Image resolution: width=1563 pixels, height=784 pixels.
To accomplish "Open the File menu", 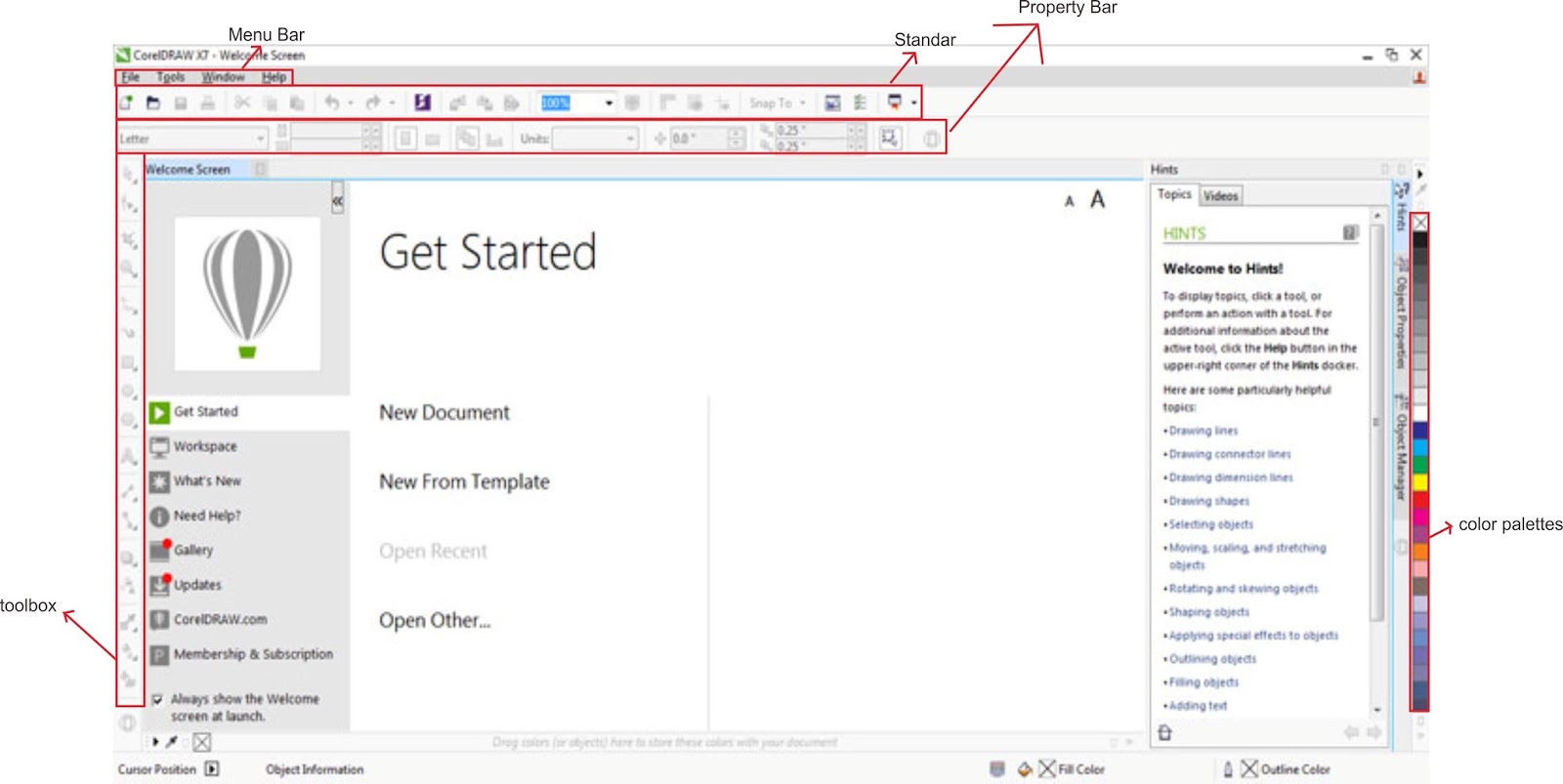I will pyautogui.click(x=130, y=77).
